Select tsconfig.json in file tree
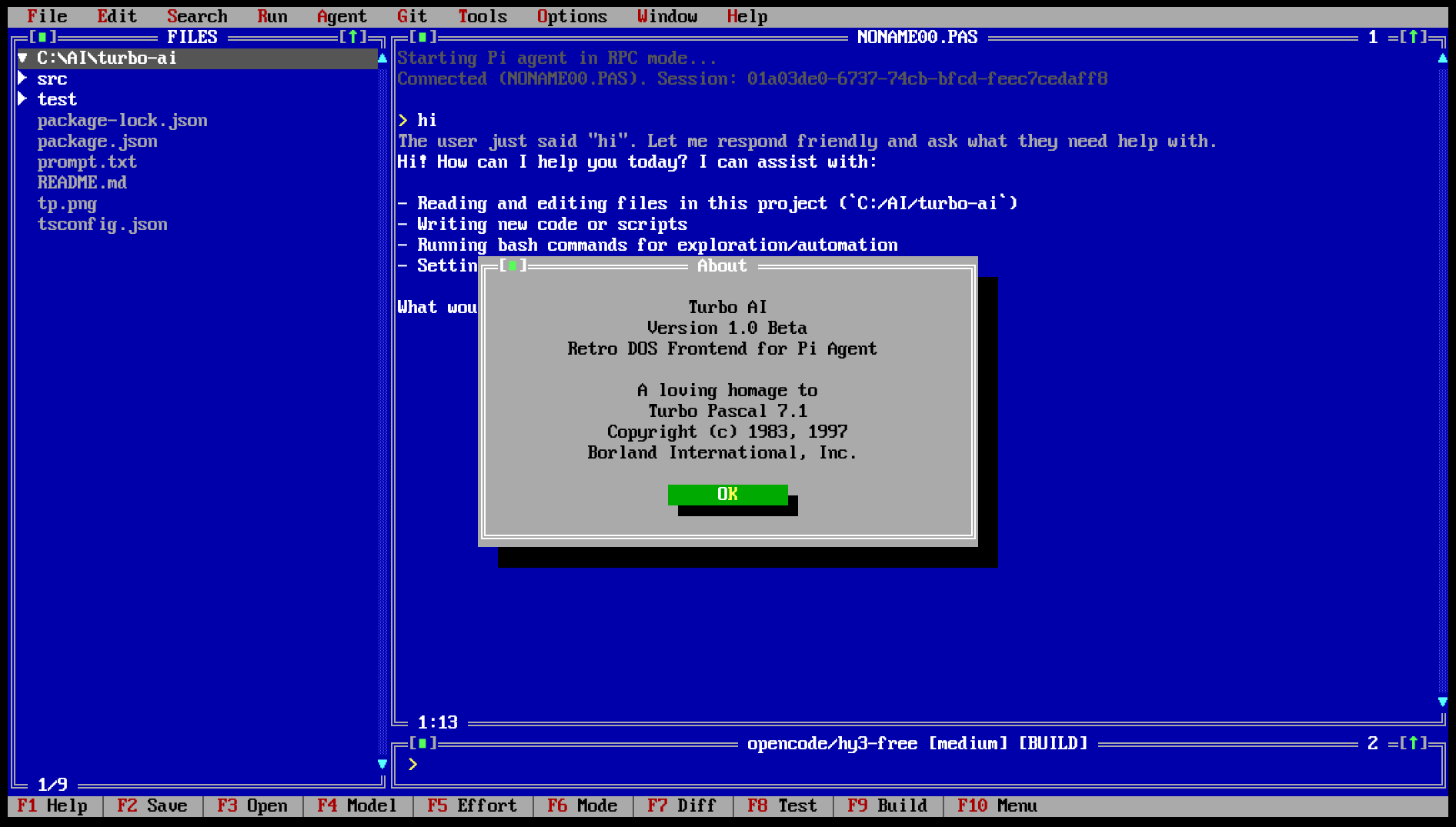Screen dimensions: 1456x827 (102, 224)
